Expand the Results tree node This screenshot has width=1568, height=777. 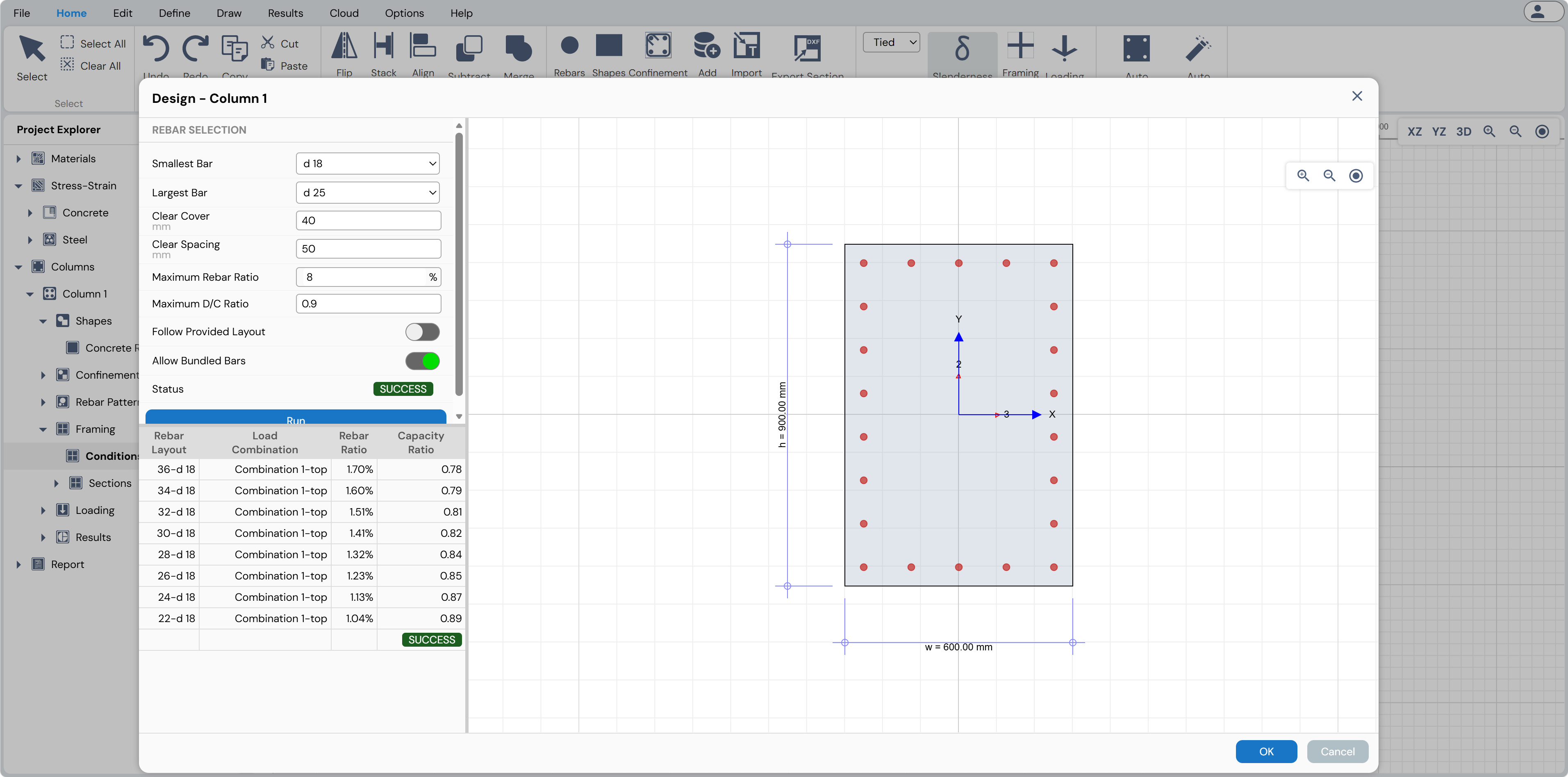(43, 537)
